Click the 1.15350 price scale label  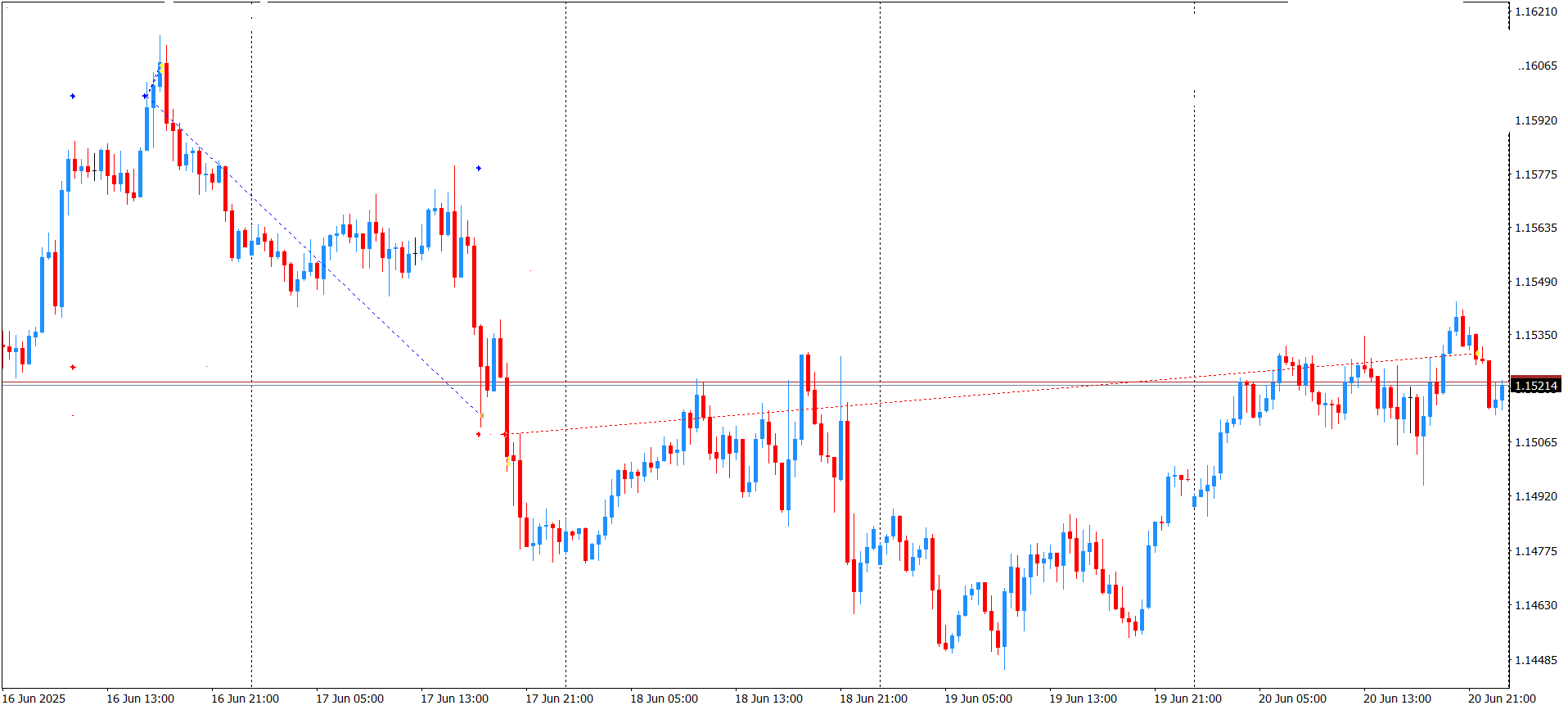pos(1536,335)
